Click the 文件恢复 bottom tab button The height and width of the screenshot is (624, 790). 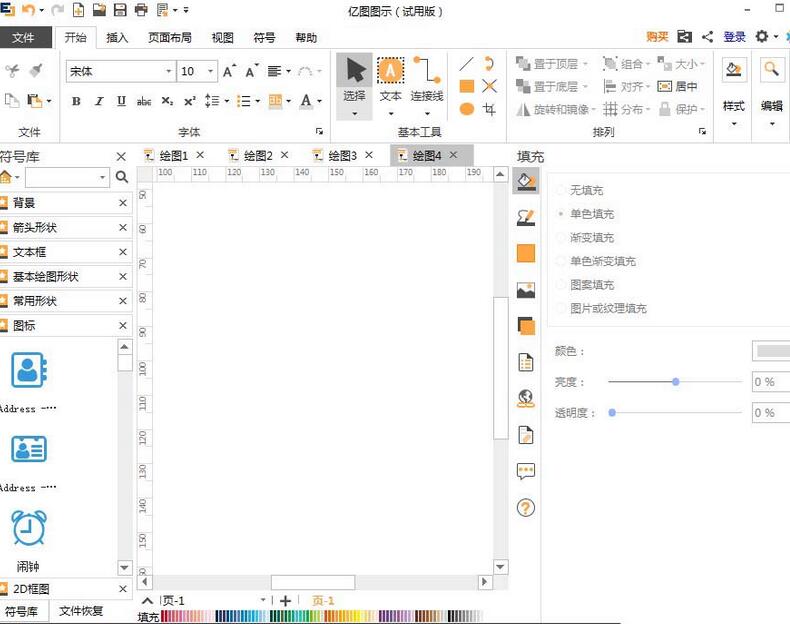tap(81, 611)
